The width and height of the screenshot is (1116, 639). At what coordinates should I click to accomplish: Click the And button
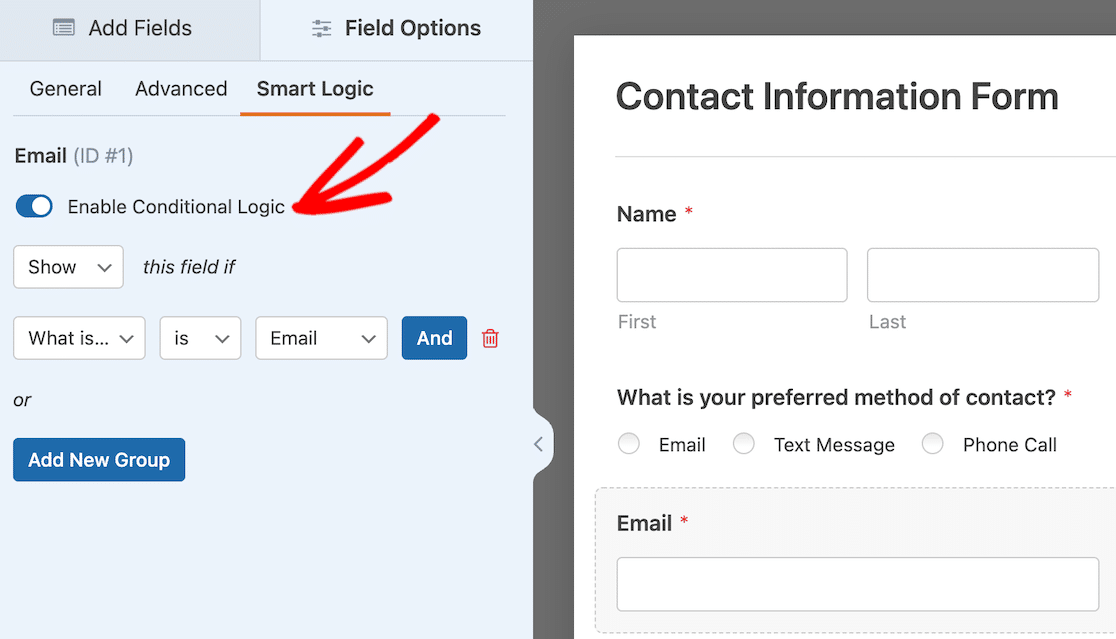click(x=434, y=338)
